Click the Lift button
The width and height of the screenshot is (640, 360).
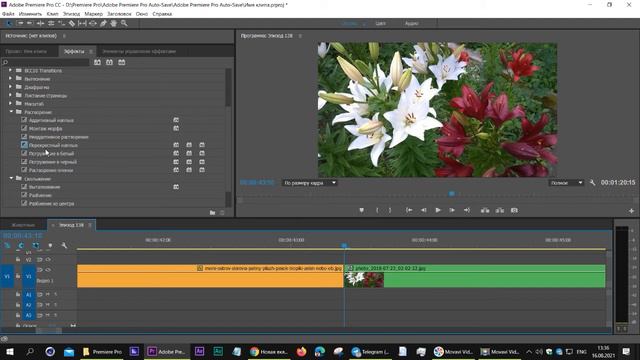click(485, 210)
